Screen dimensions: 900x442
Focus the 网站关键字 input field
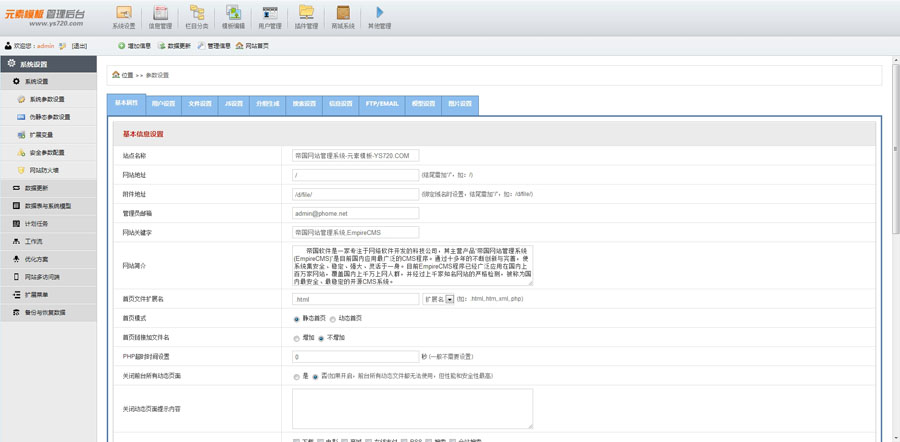(x=355, y=232)
